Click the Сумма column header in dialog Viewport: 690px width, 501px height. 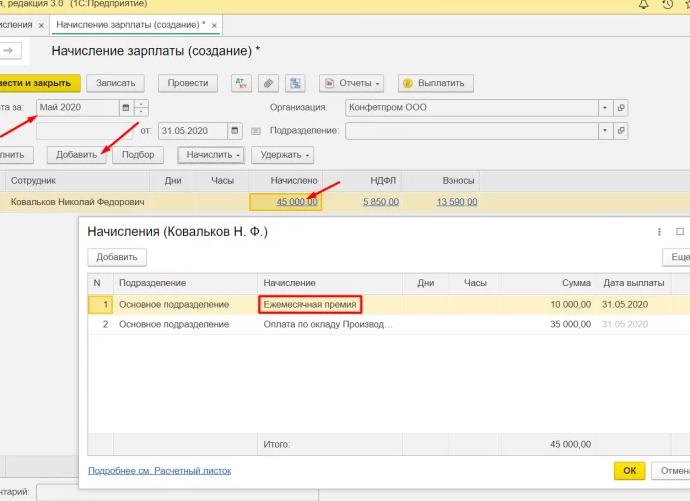point(576,283)
